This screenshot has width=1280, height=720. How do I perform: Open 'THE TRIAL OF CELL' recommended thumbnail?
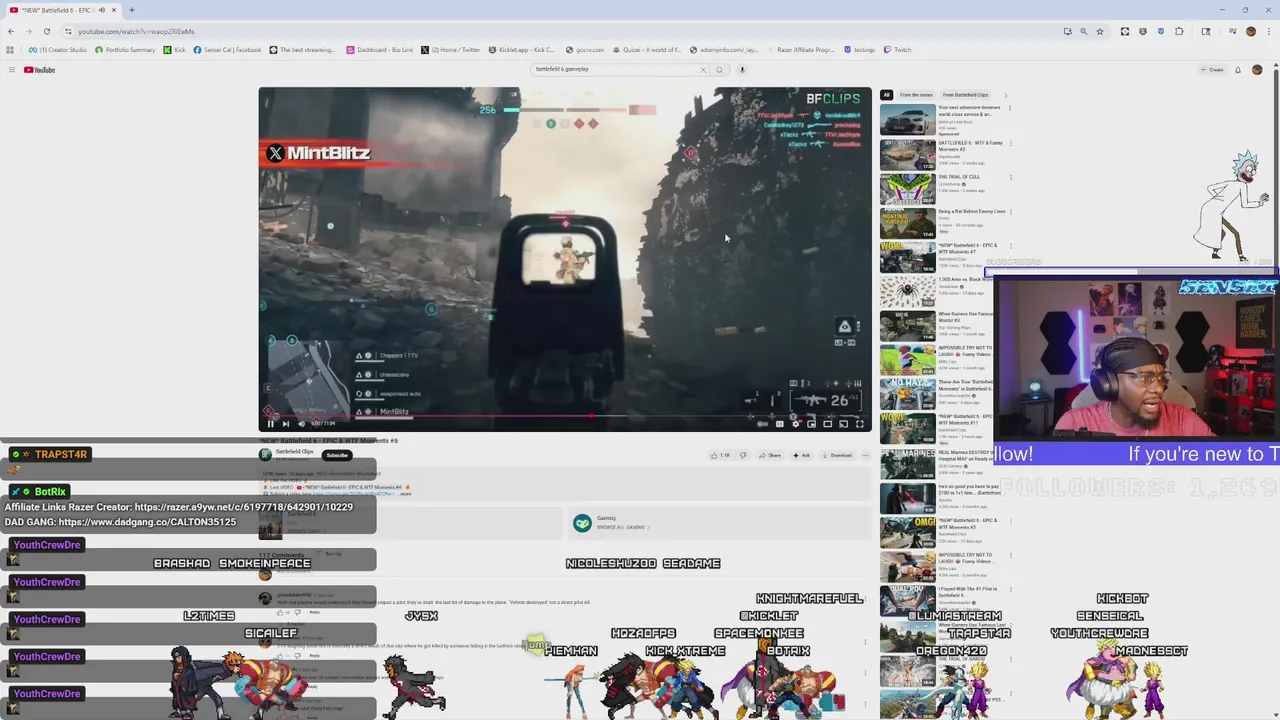point(907,189)
